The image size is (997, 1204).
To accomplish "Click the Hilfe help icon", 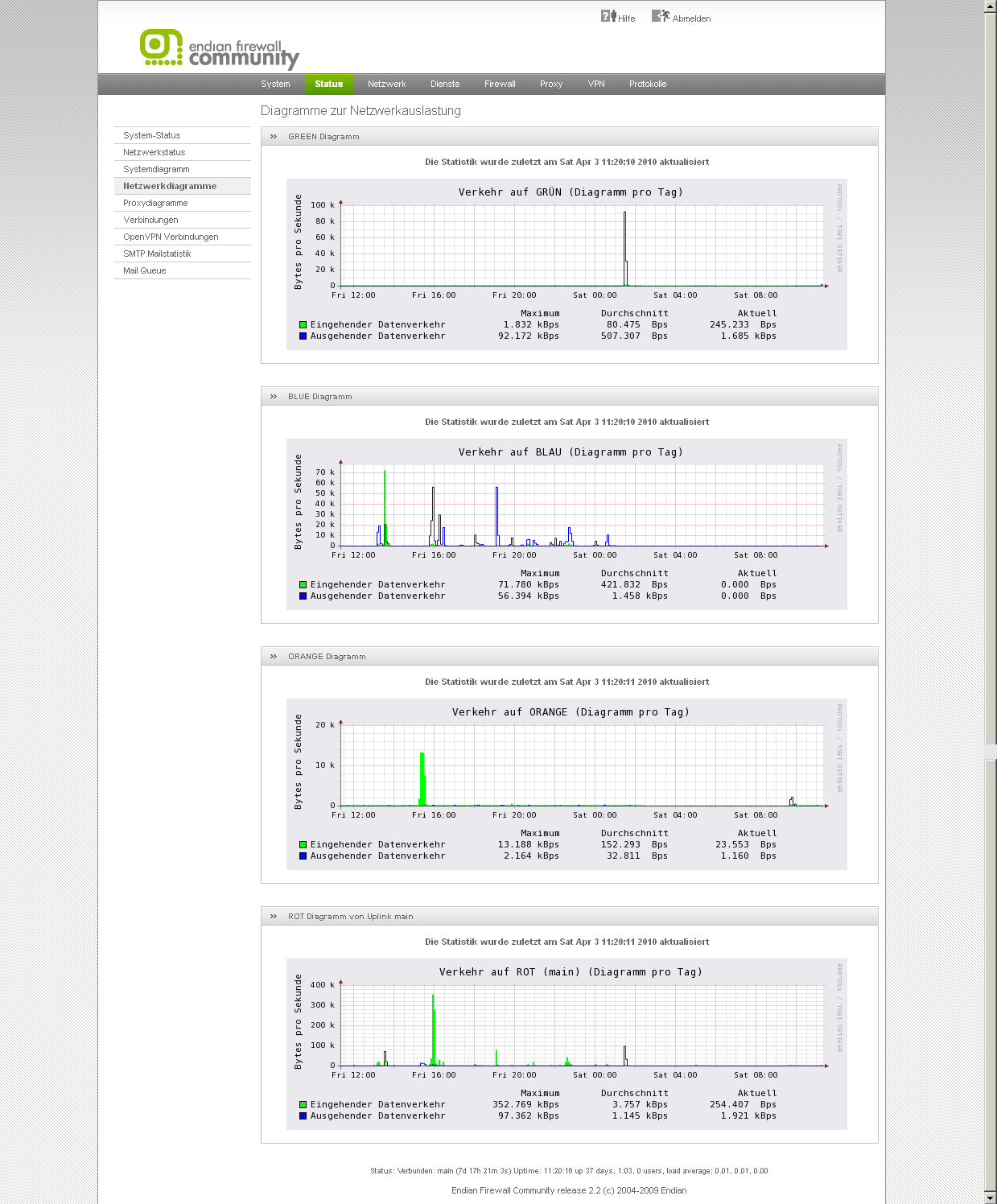I will (x=608, y=16).
